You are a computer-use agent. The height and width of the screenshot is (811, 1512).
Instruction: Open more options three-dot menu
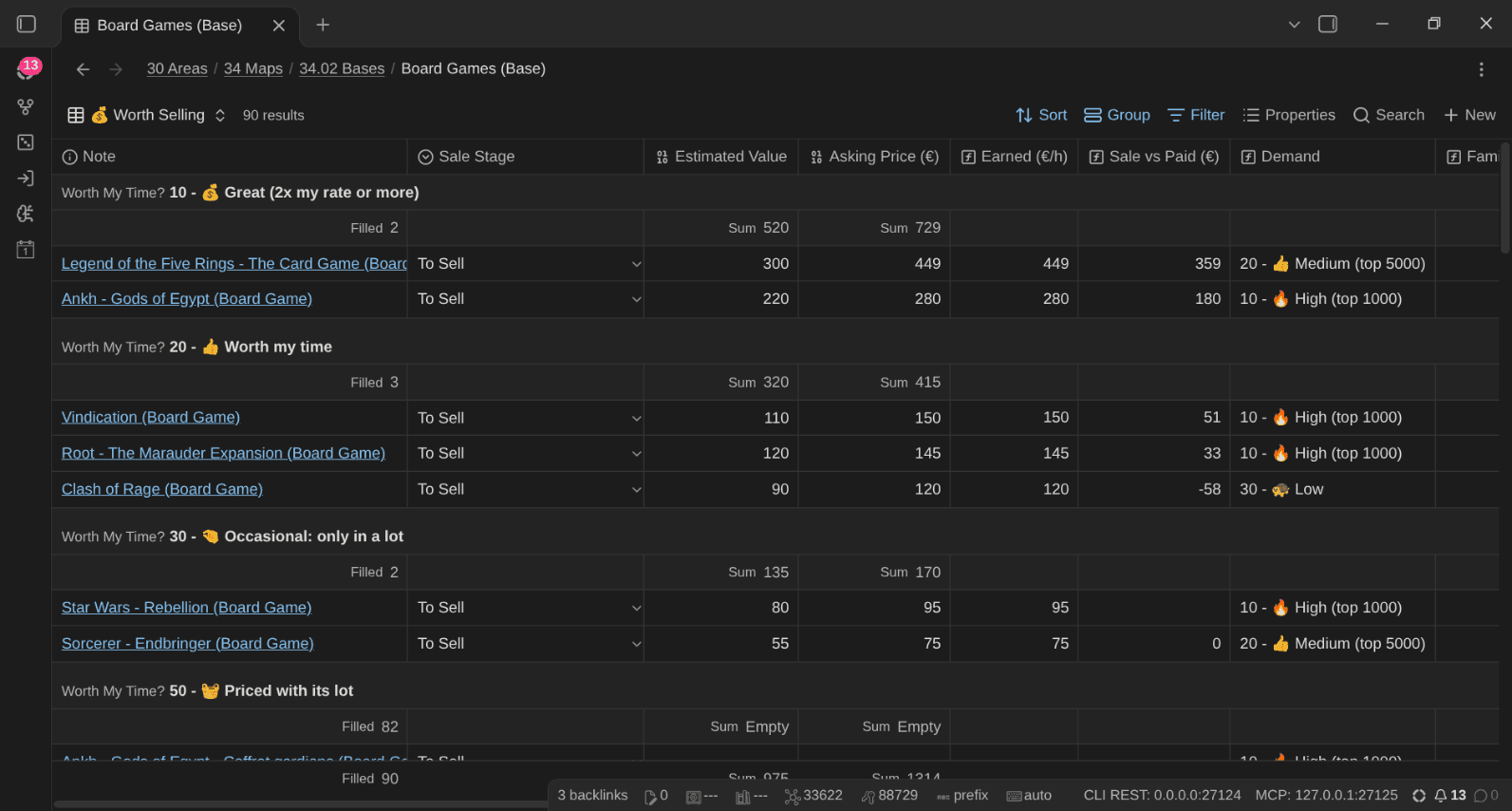point(1481,69)
